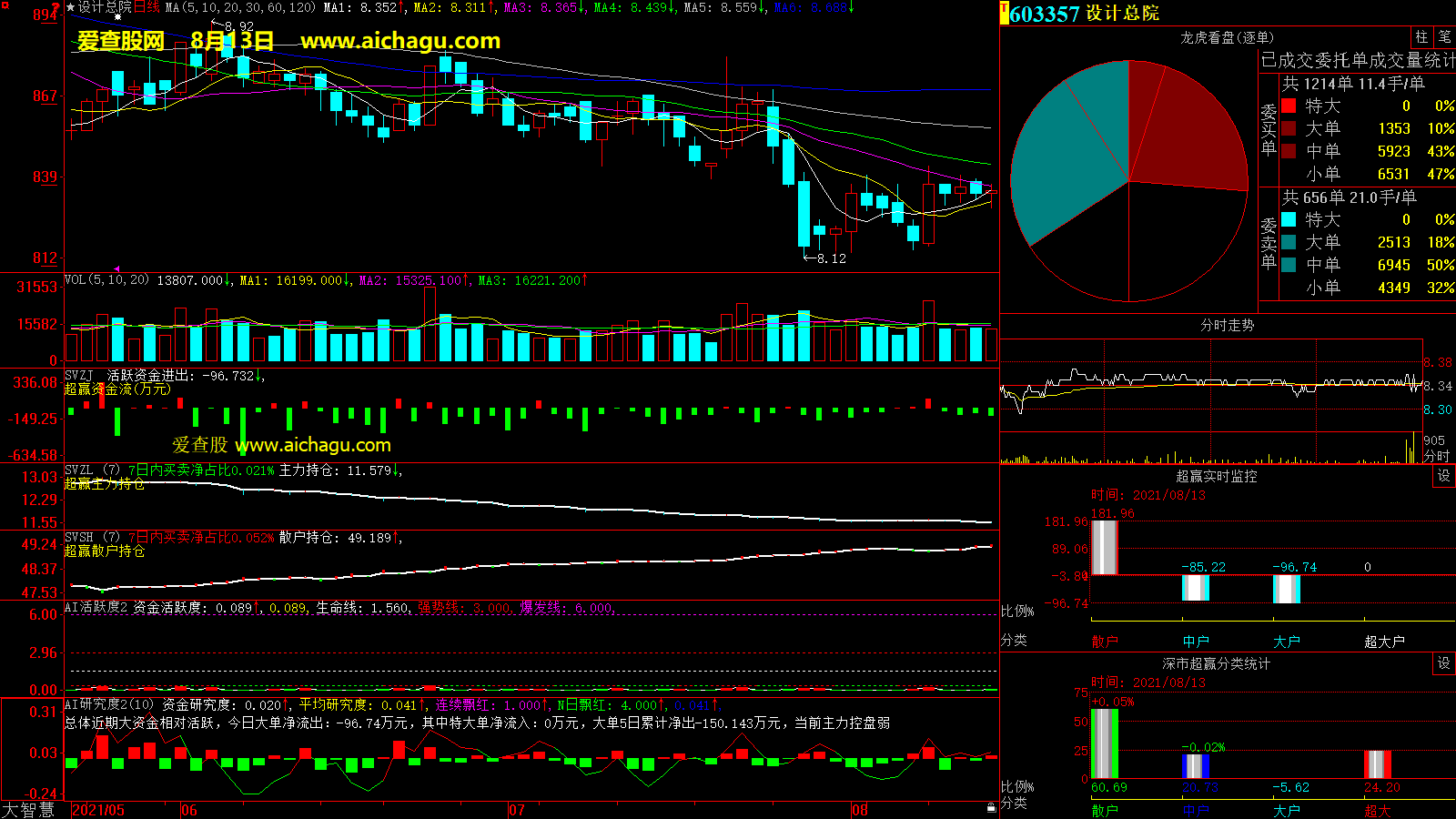Click the 07 month marker on the timeline
Viewport: 1456px width, 819px height.
click(517, 810)
